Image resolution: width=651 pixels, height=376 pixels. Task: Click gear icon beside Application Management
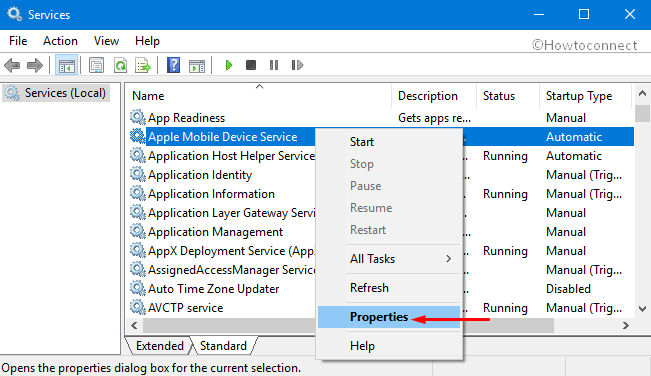point(137,231)
